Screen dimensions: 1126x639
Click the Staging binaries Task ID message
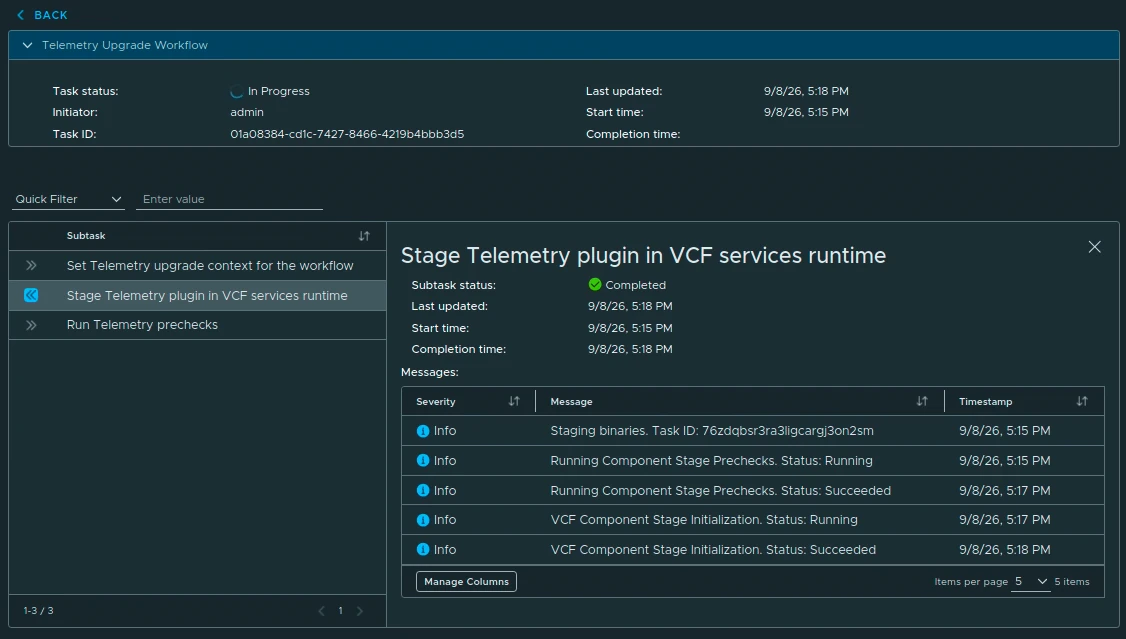[712, 431]
